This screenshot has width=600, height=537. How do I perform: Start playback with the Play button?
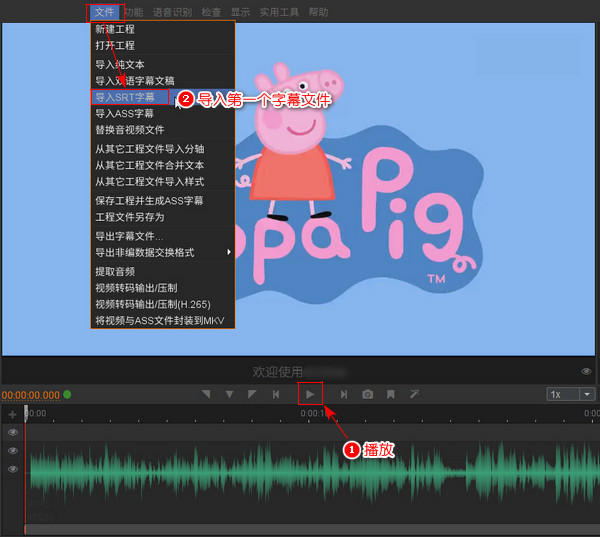(x=310, y=394)
